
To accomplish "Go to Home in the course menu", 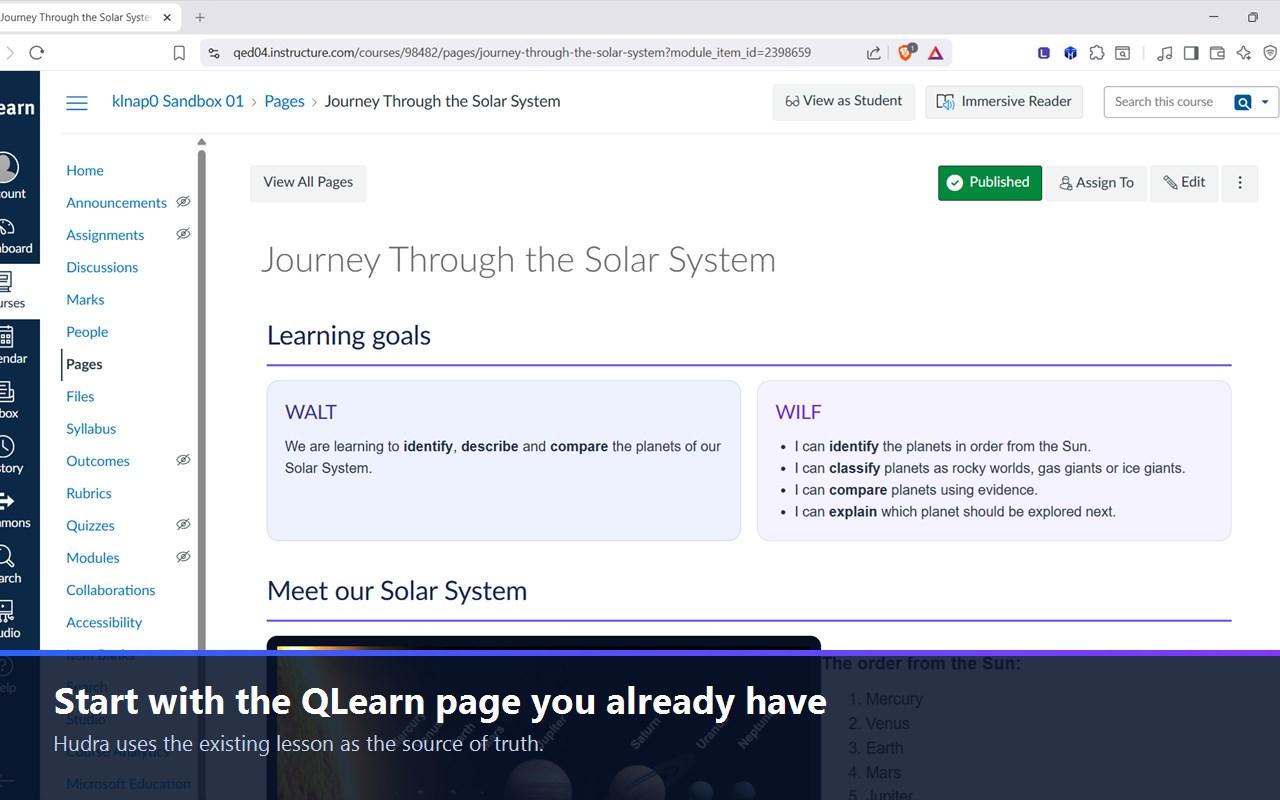I will pyautogui.click(x=85, y=171).
